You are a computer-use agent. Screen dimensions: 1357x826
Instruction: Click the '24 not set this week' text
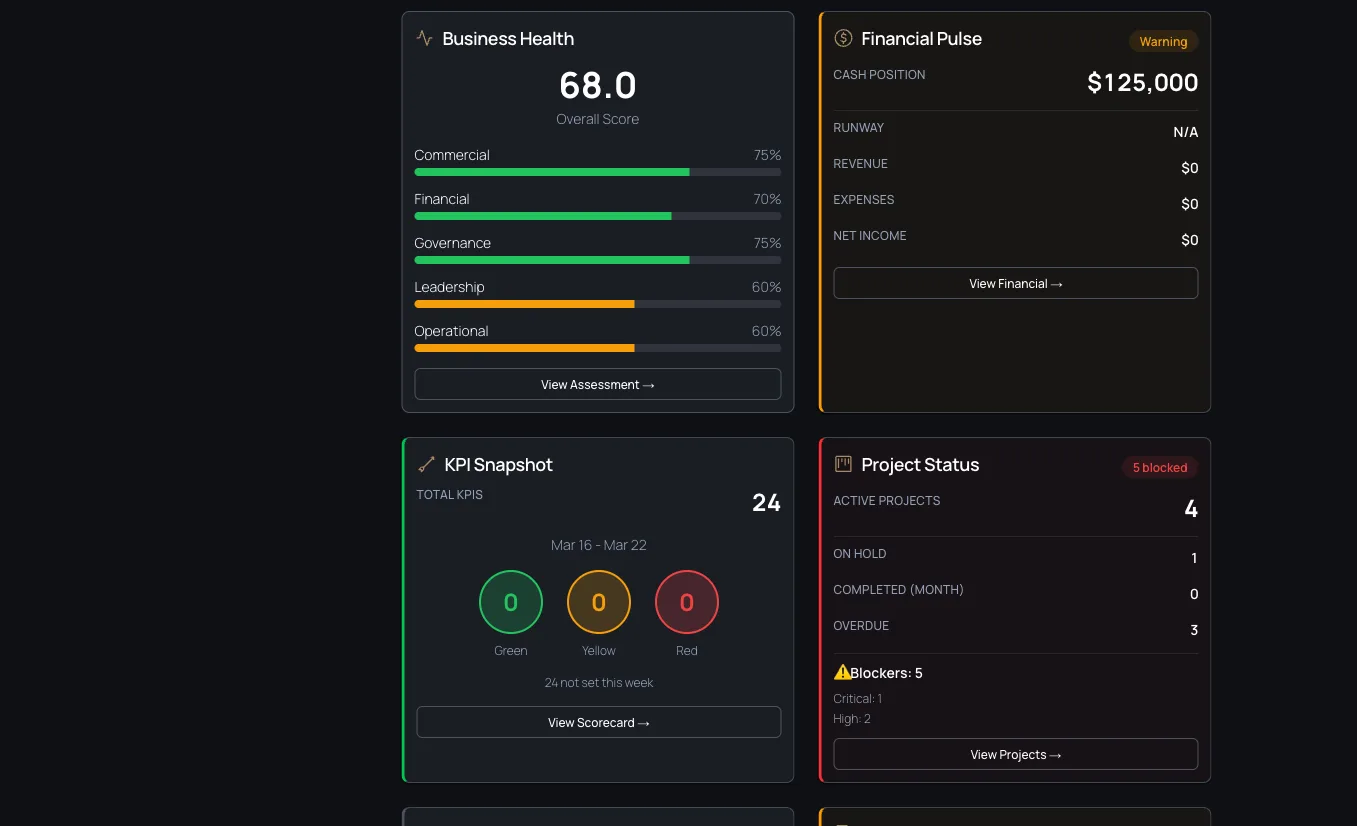tap(599, 683)
